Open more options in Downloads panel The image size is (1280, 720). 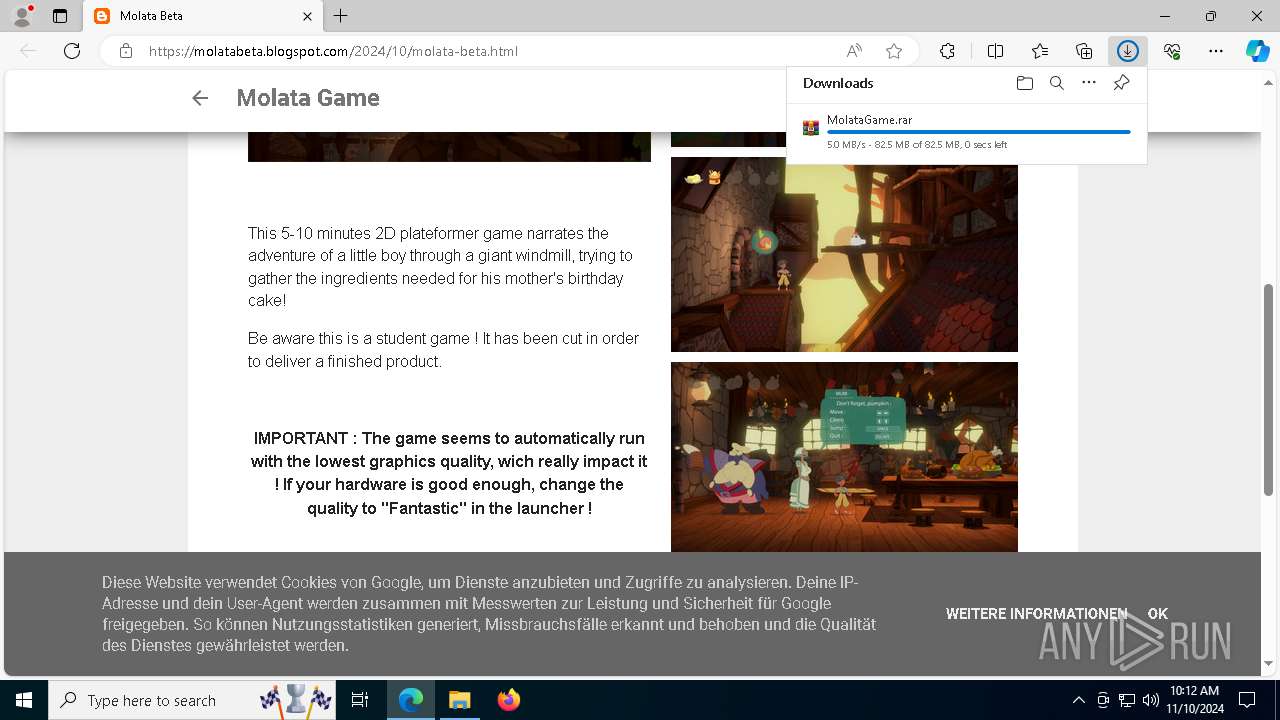click(x=1089, y=83)
